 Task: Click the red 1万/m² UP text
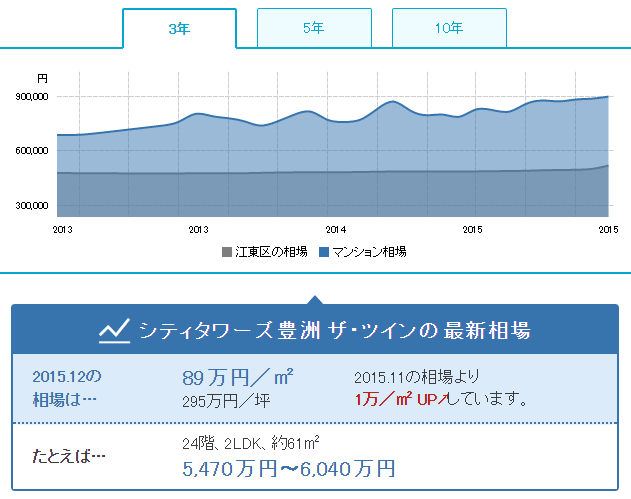pos(401,400)
